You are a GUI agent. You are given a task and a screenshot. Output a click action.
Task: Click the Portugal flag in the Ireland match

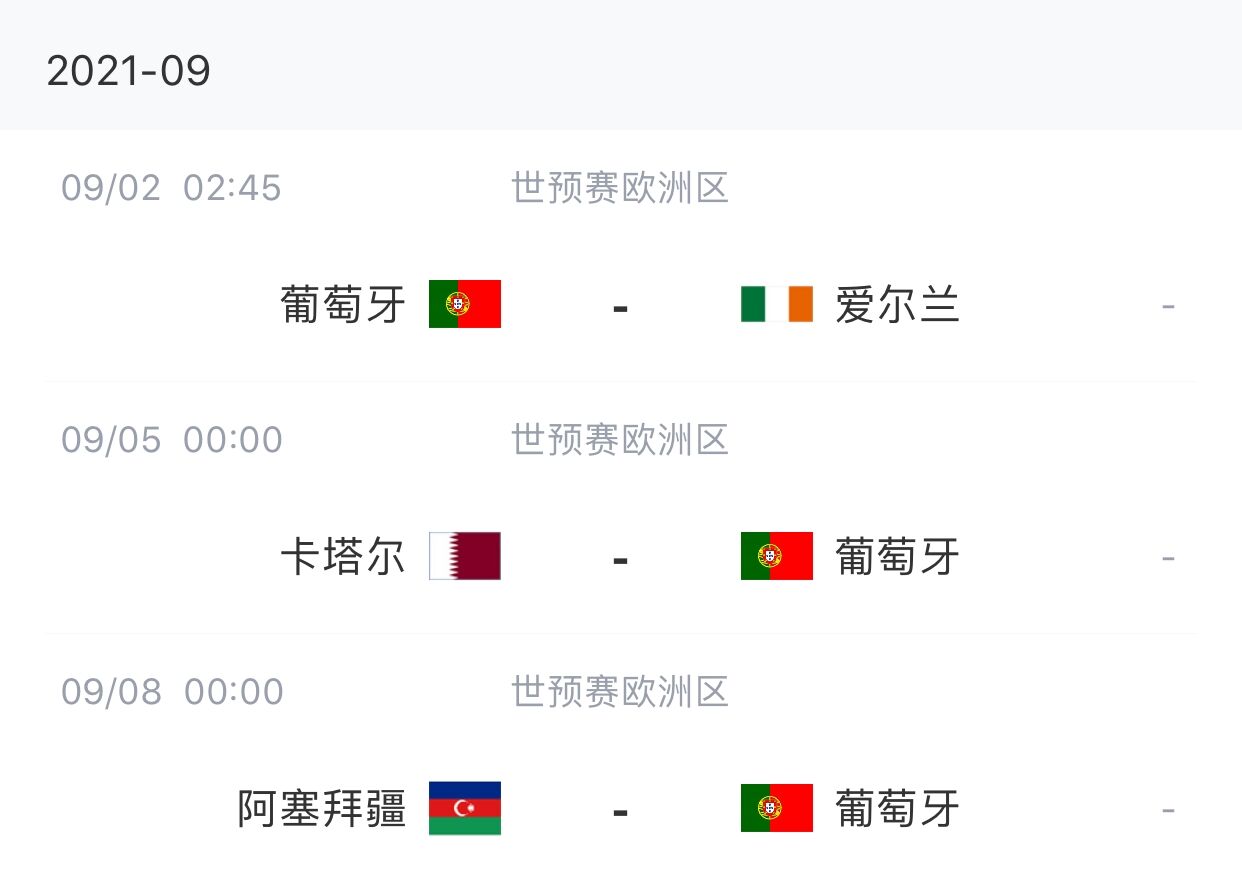click(465, 304)
